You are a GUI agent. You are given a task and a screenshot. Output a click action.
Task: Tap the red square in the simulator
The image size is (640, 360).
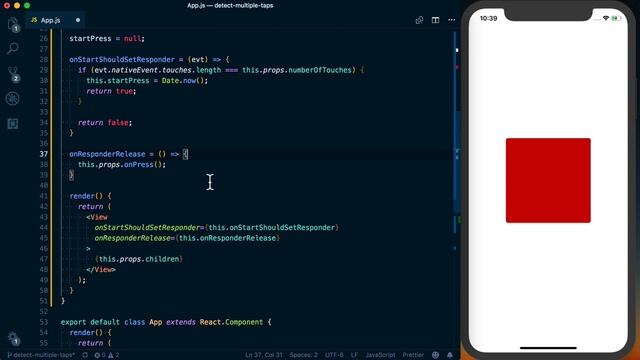pyautogui.click(x=548, y=180)
